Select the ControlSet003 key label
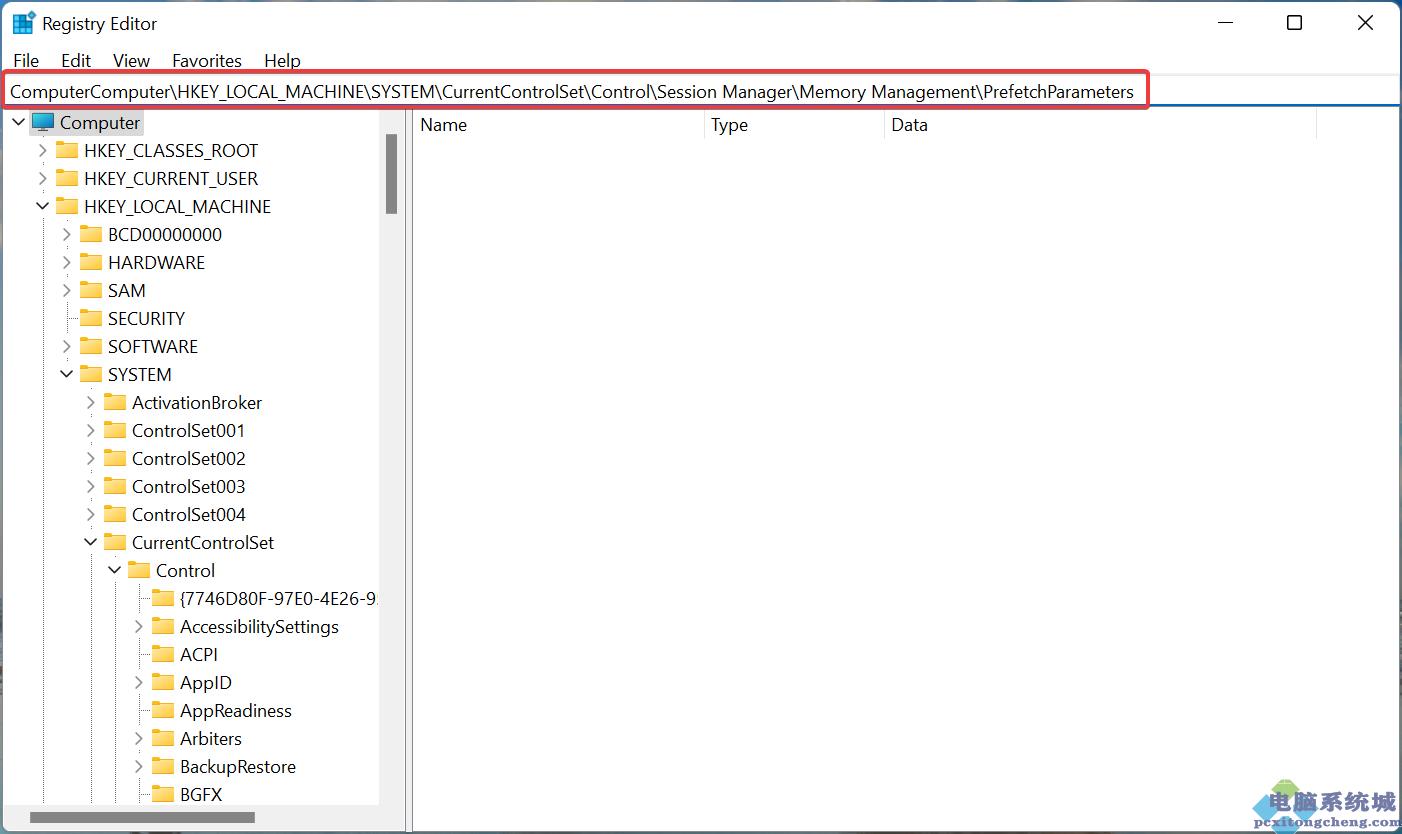Screen dimensions: 1402x834 pos(188,486)
